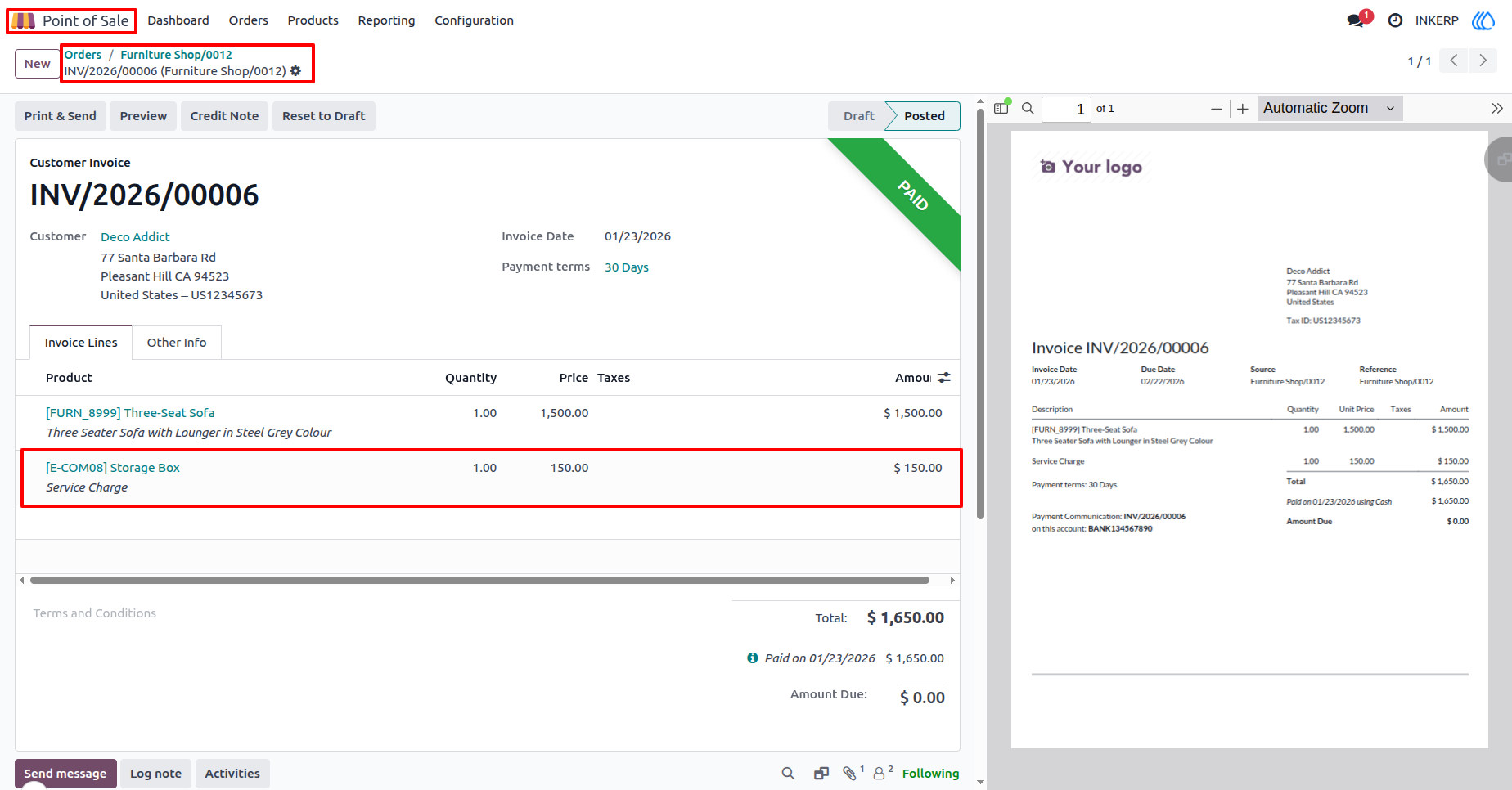Open [FURN_8999] Three-Seat Sofa product link
The height and width of the screenshot is (790, 1512).
click(x=130, y=413)
